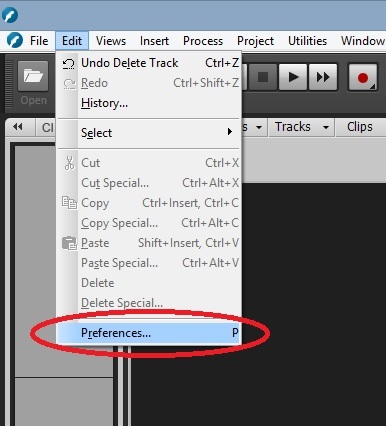Click the Undo arrow icon

[69, 63]
